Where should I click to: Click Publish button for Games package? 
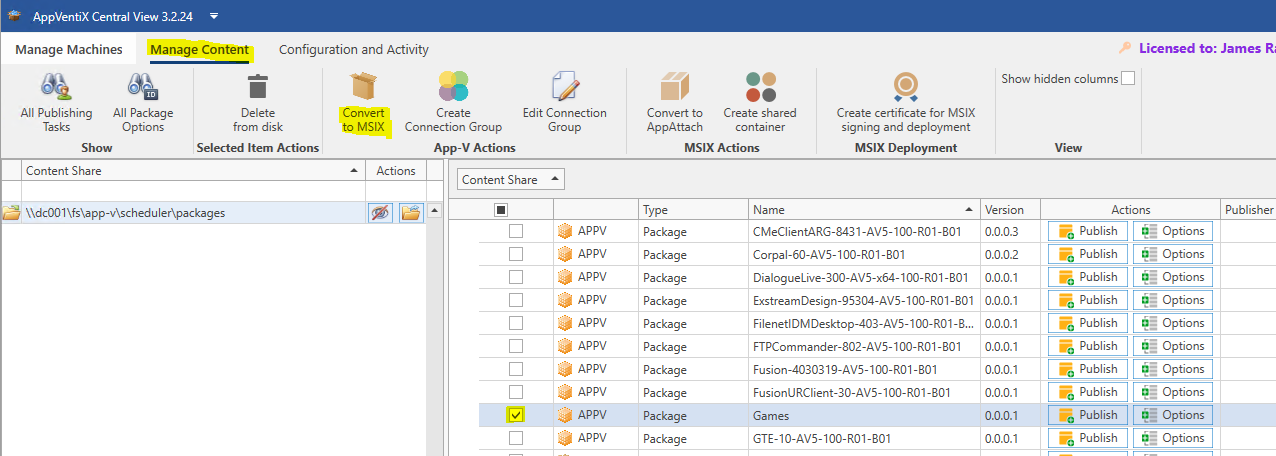click(x=1088, y=415)
